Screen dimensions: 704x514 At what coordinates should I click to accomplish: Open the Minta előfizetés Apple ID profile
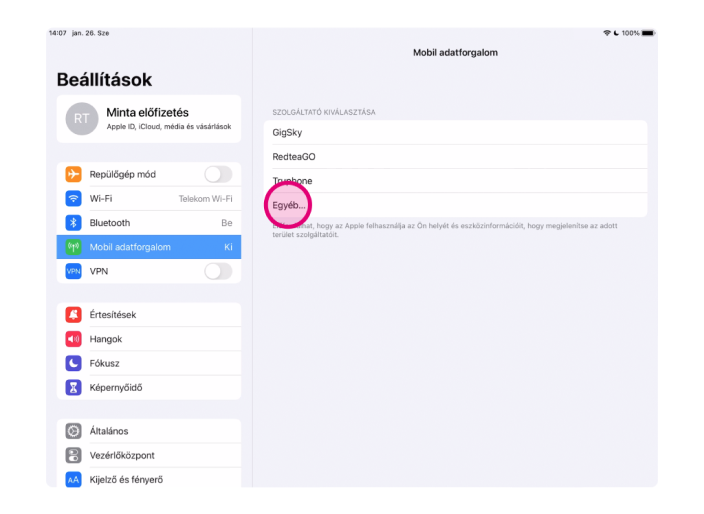148,119
